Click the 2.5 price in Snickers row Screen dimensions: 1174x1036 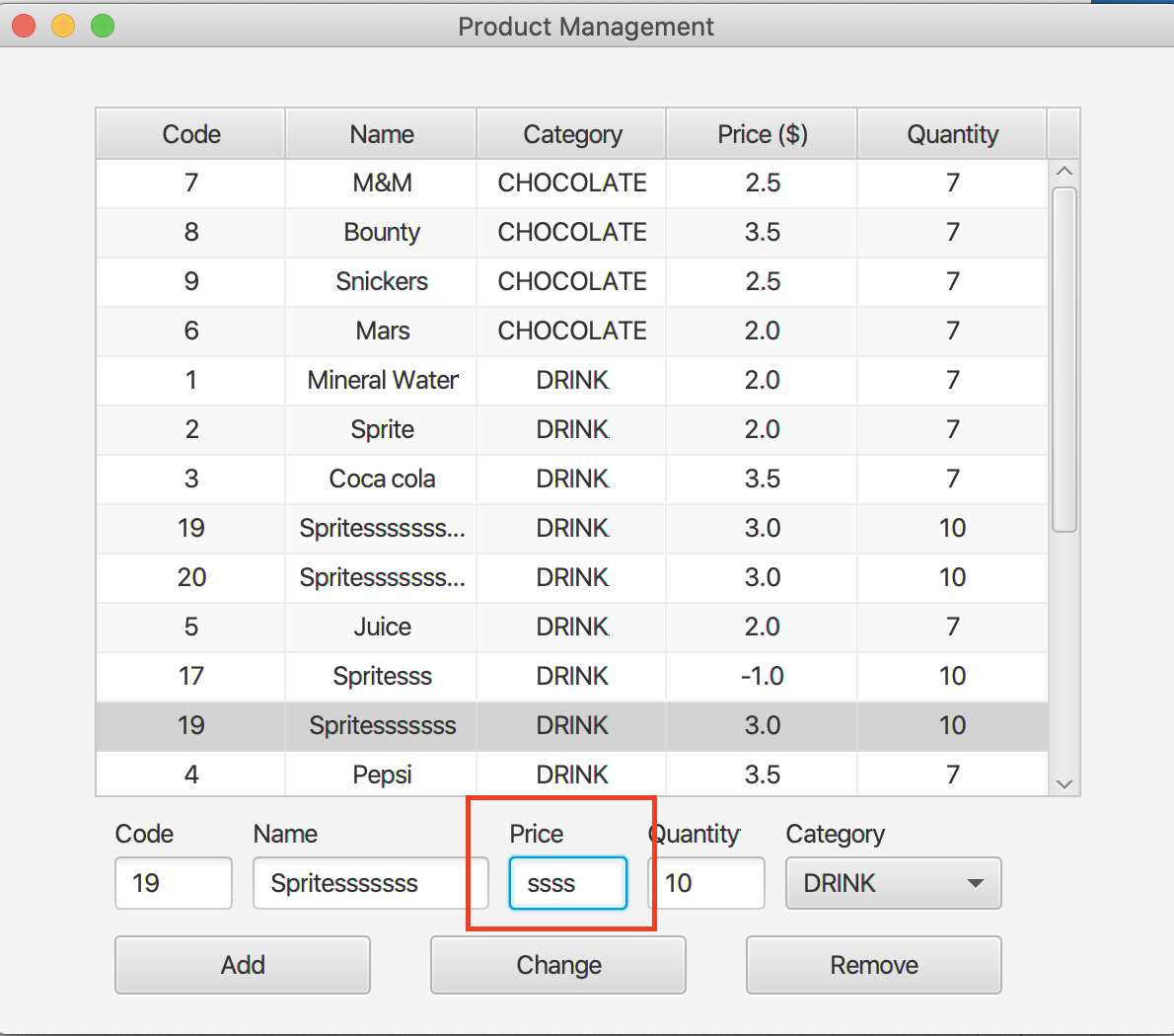pos(763,281)
